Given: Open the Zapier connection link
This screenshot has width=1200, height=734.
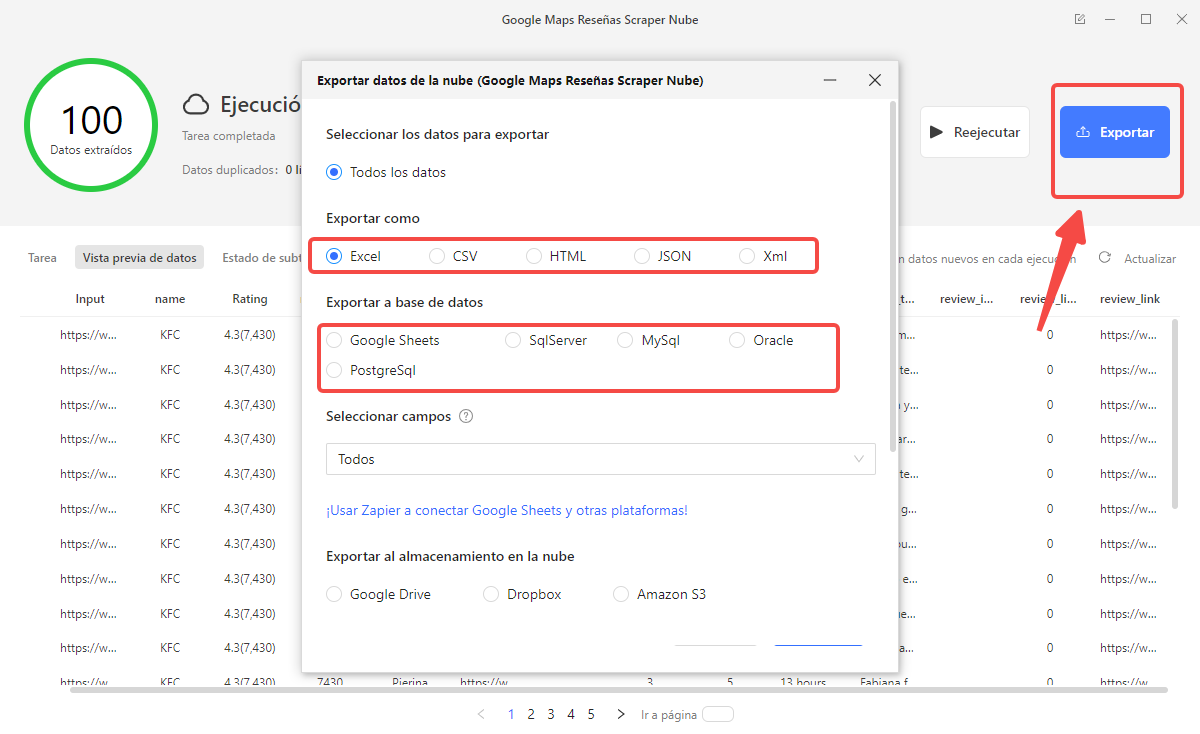Looking at the screenshot, I should [507, 510].
